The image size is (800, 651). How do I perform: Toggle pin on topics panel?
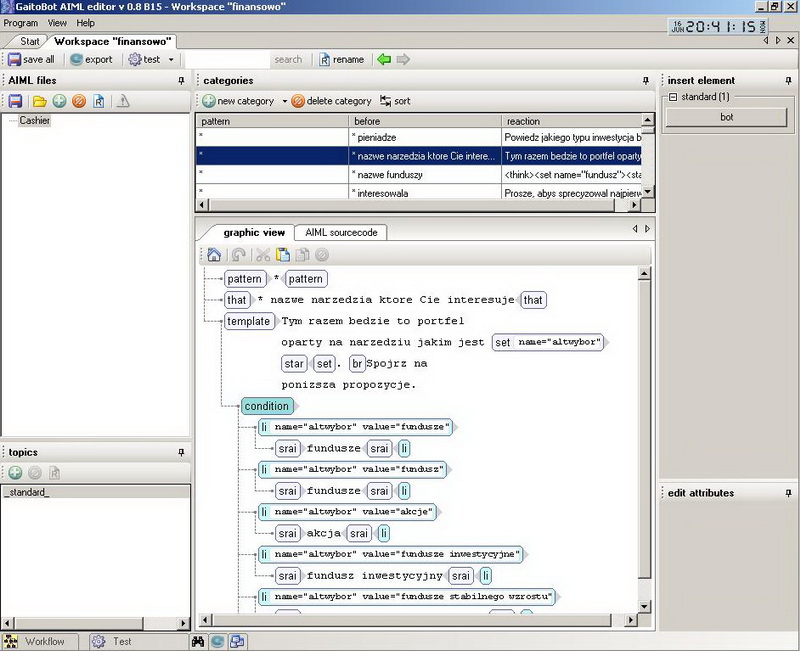click(181, 453)
